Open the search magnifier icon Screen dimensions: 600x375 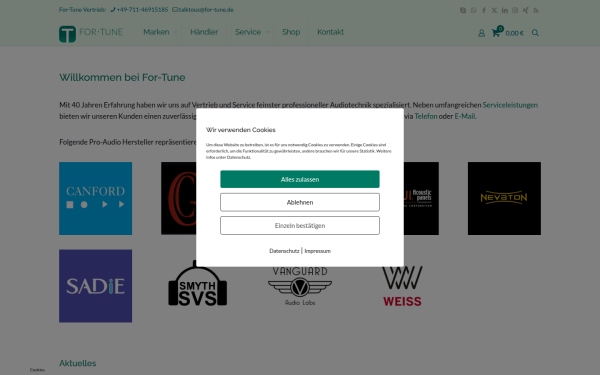pos(535,33)
